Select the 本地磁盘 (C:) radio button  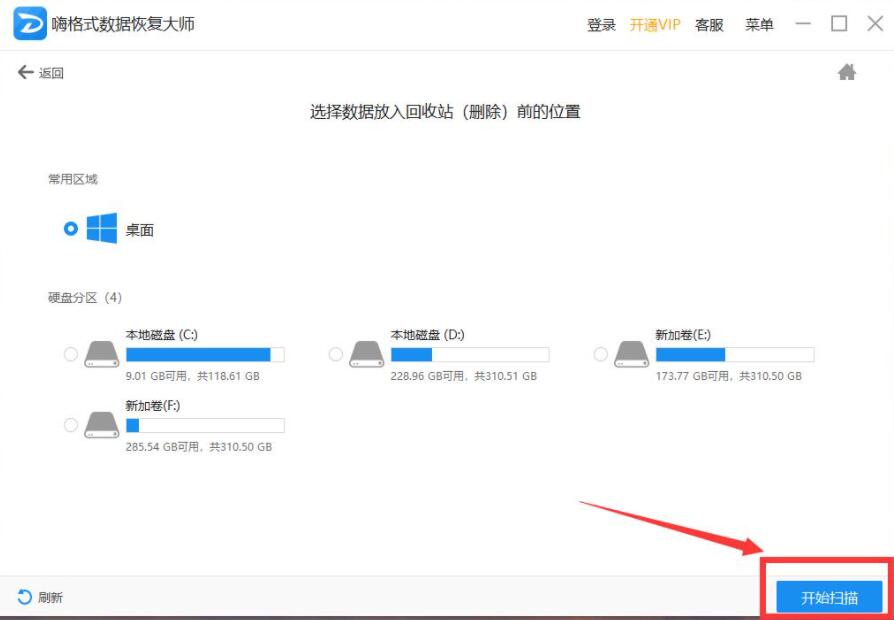coord(71,355)
